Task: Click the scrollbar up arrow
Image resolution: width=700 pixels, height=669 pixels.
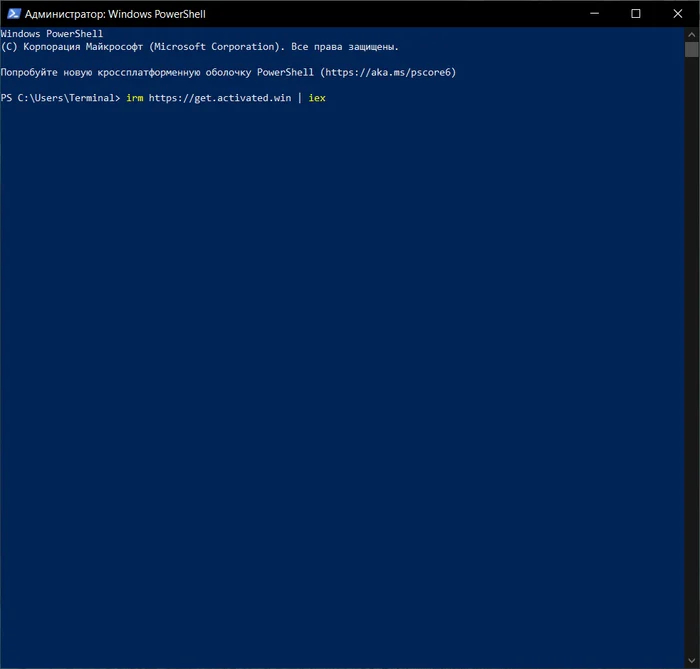Action: [x=691, y=34]
